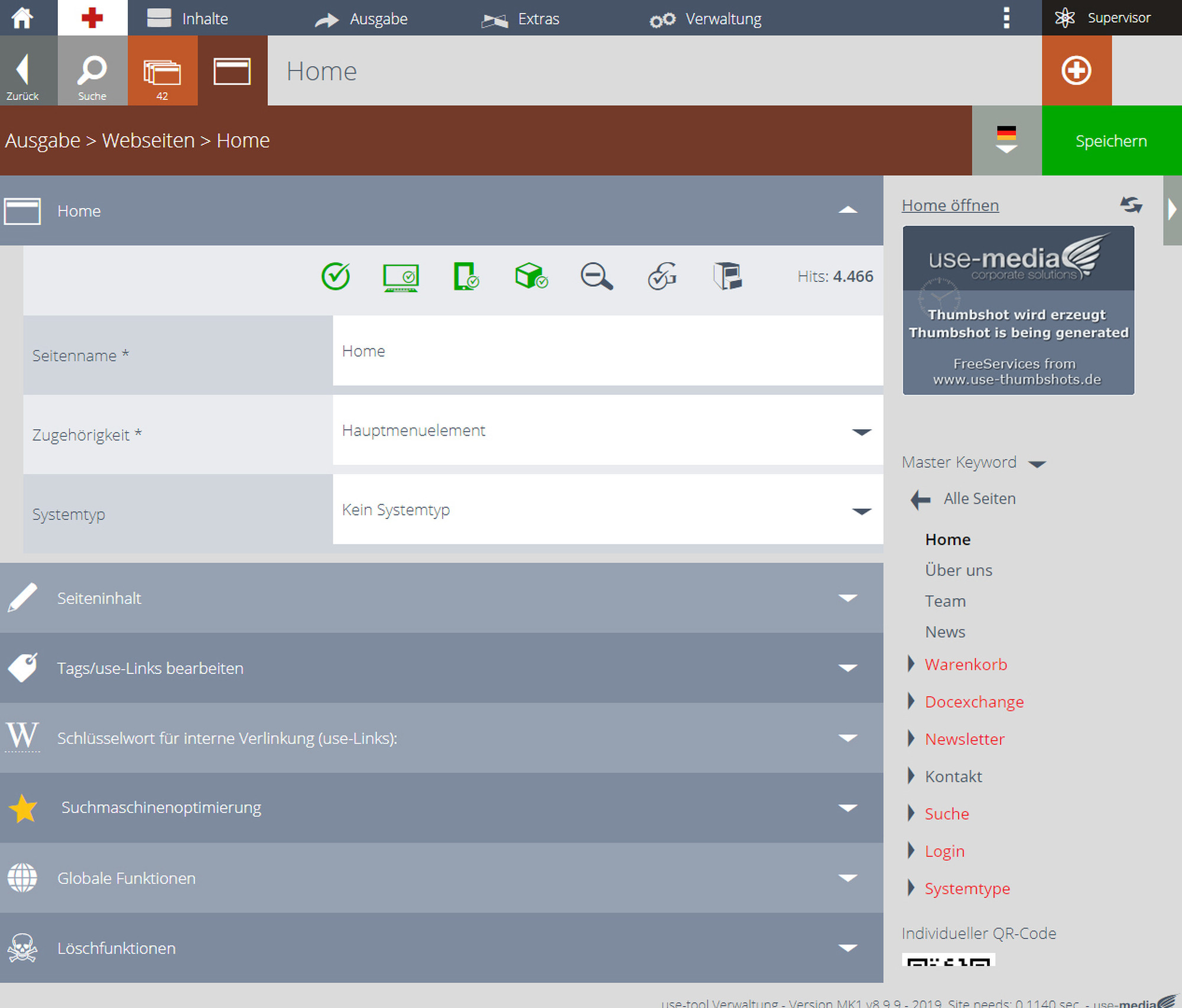Open the Extras menu
This screenshot has height=1008, width=1182.
[x=520, y=19]
